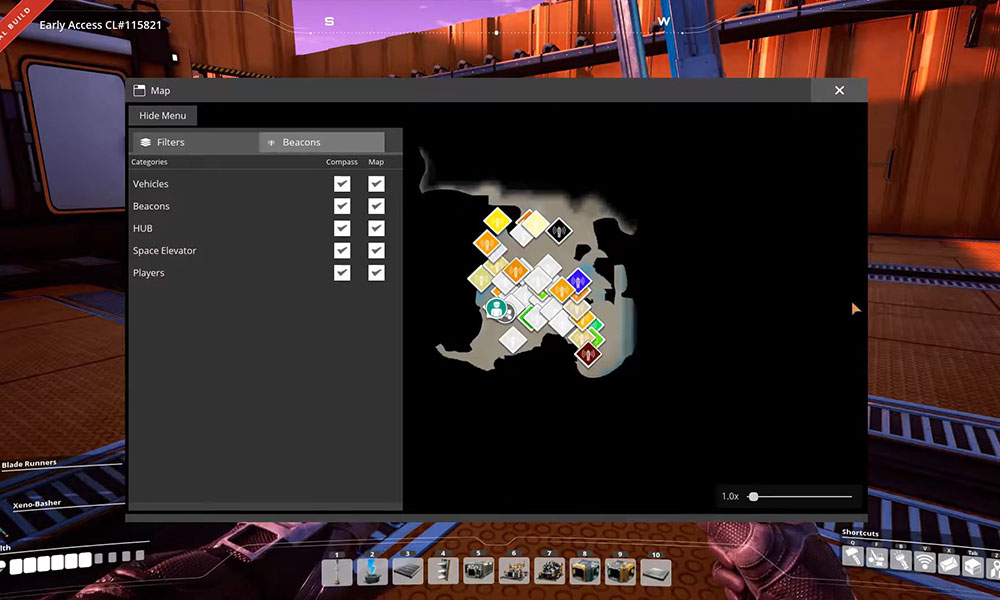
Task: Click the Space Elevator category label
Action: 165,251
